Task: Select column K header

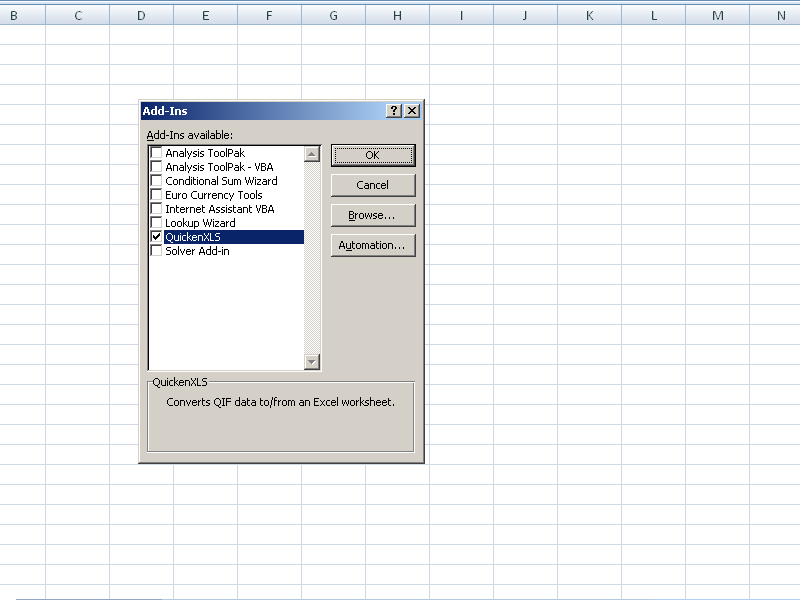Action: pyautogui.click(x=589, y=16)
